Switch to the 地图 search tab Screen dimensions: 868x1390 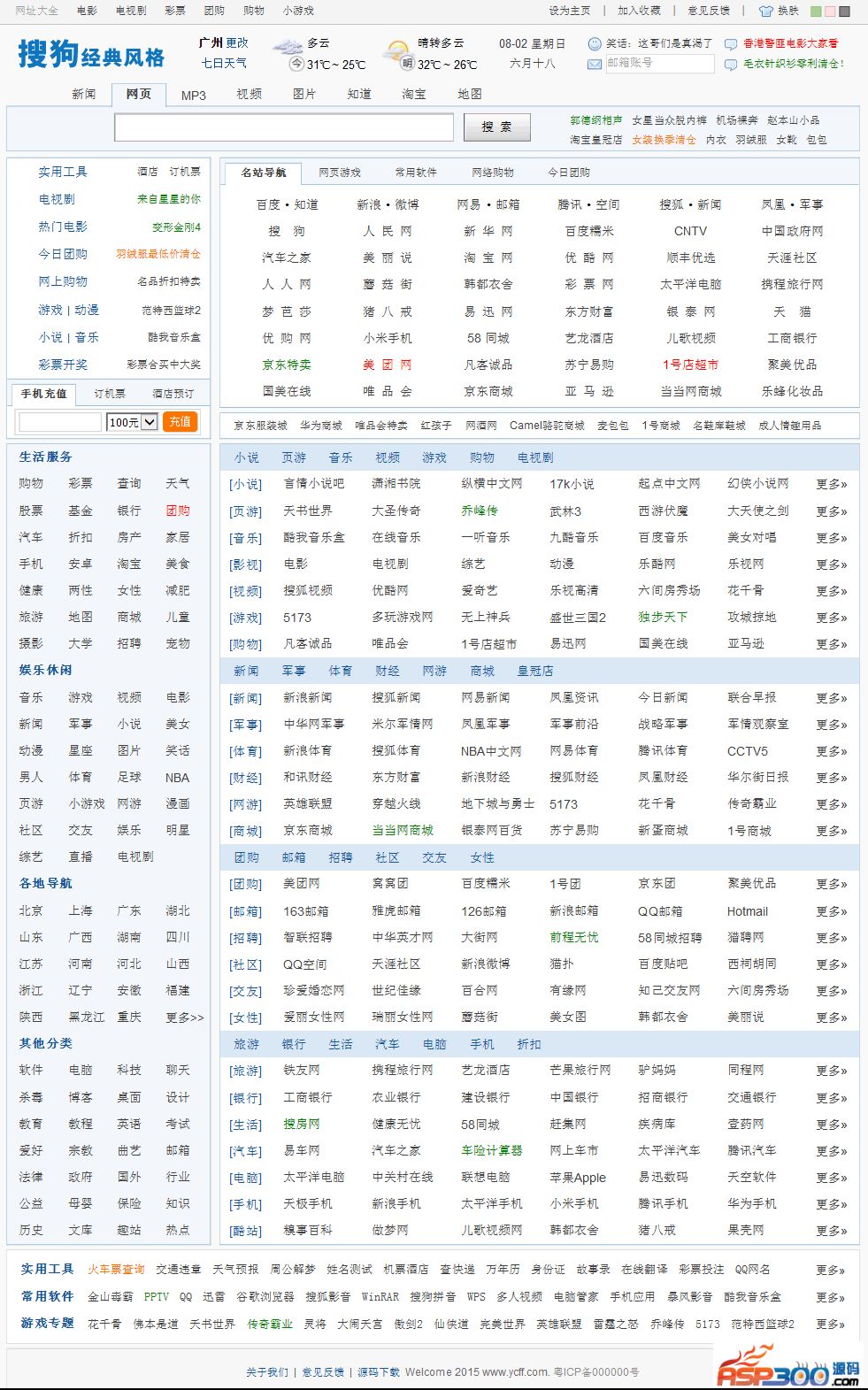pyautogui.click(x=470, y=94)
